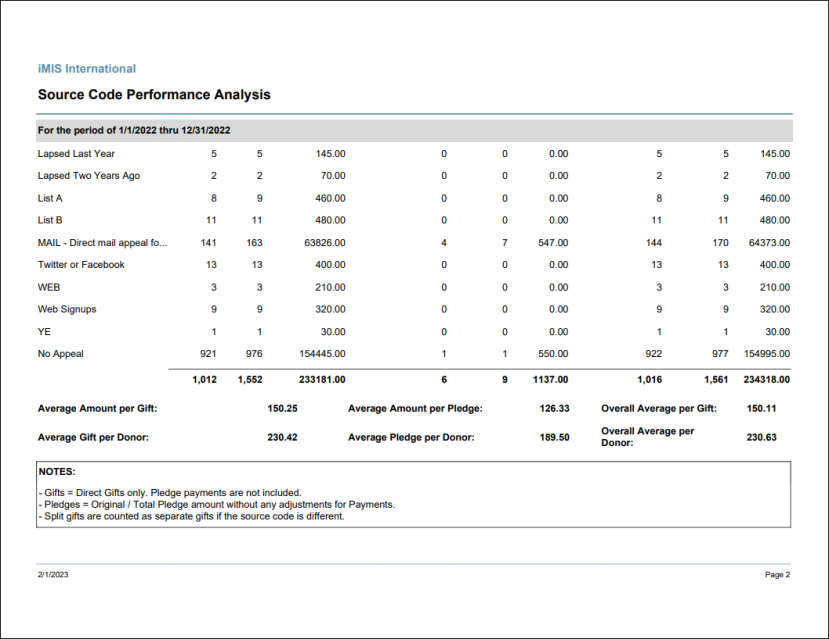This screenshot has height=639, width=829.
Task: Click the iMIS International heading
Action: pos(87,69)
